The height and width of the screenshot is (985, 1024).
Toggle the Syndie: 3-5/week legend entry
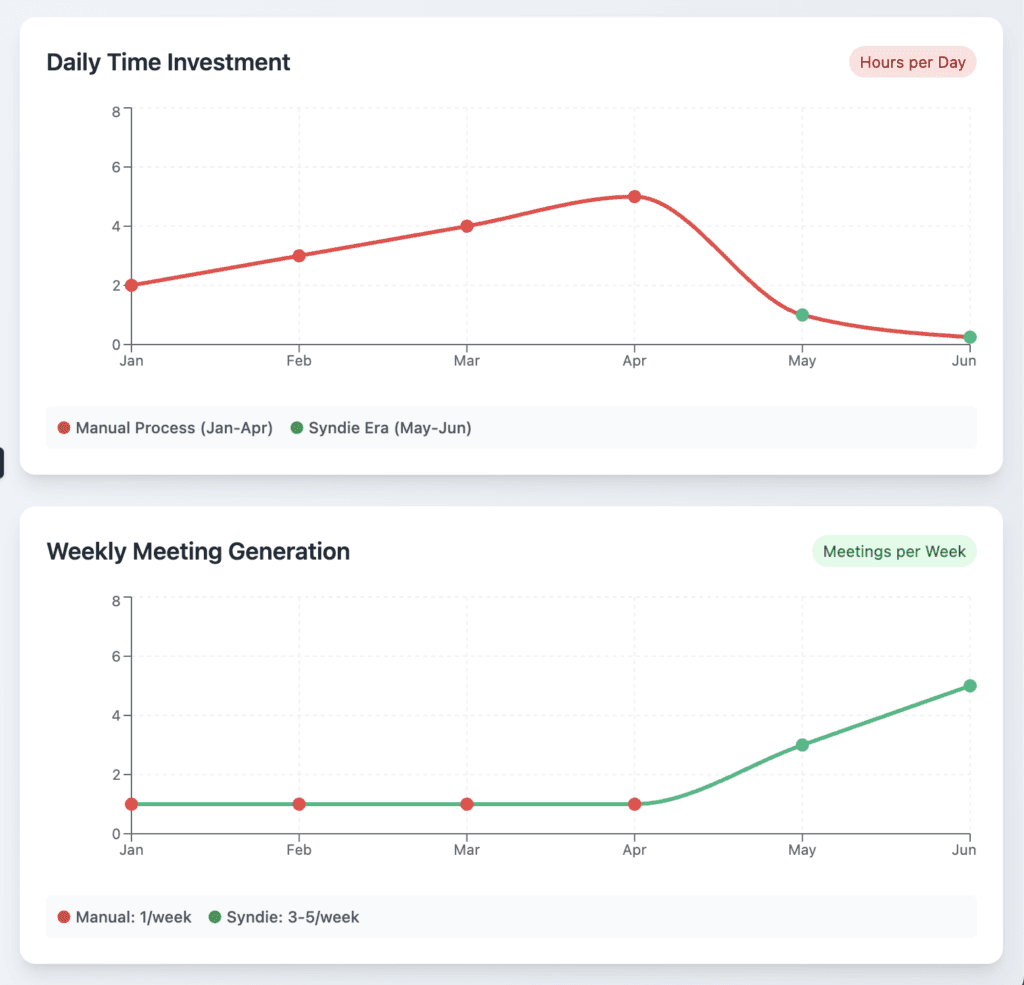284,917
